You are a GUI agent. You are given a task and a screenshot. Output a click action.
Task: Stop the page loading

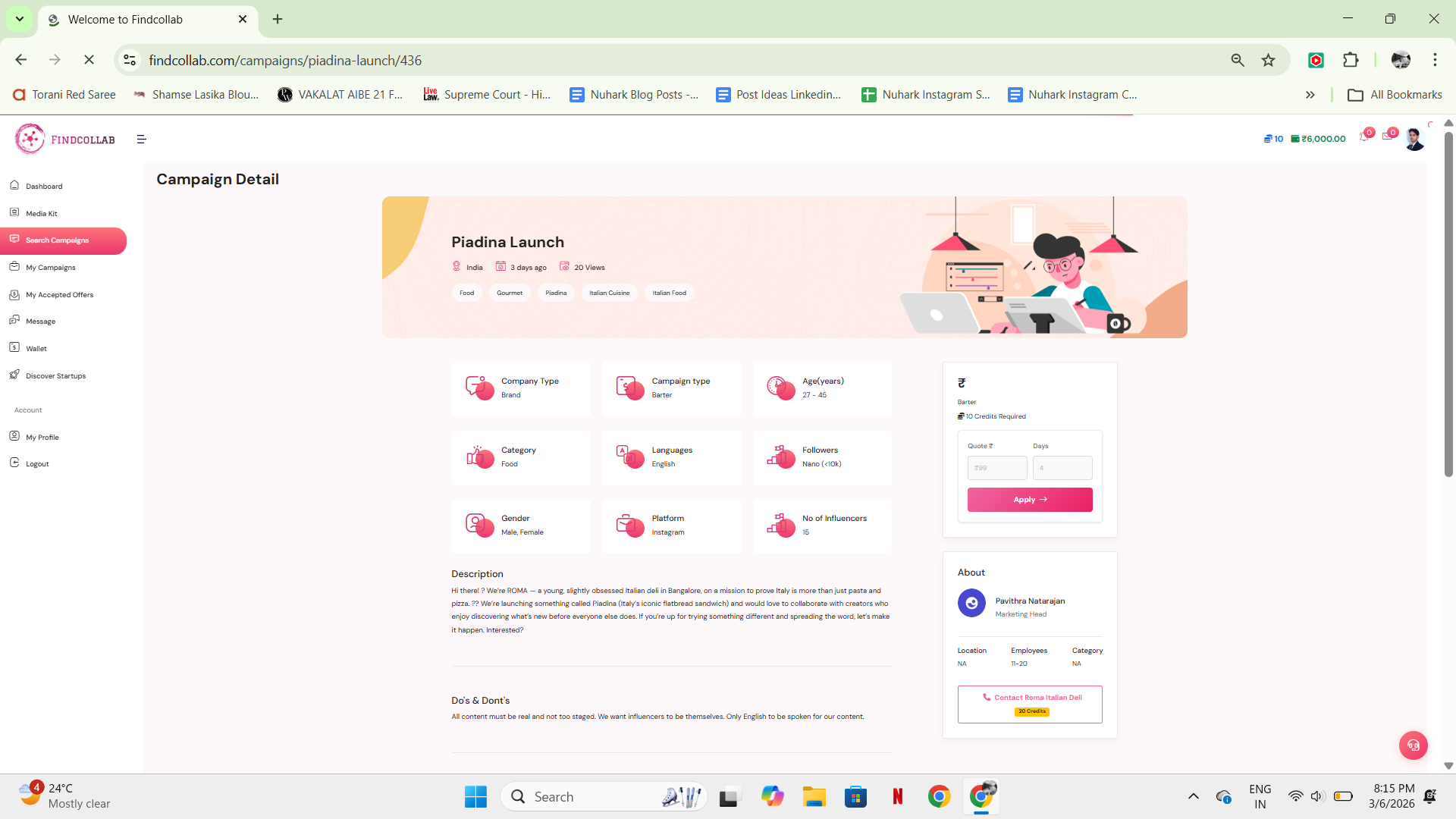89,60
